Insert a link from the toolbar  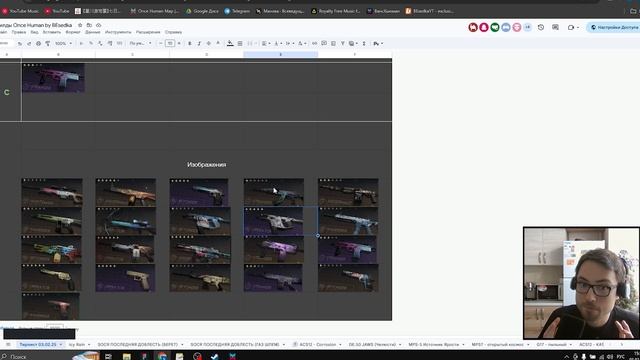[314, 43]
